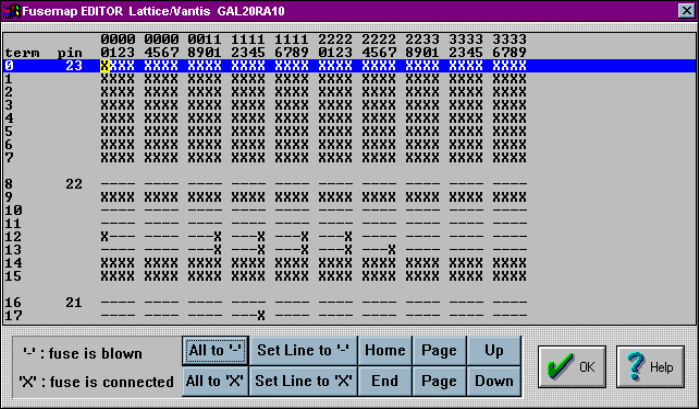Viewport: 699px width, 409px height.
Task: Select term row 2
Action: [x=350, y=92]
